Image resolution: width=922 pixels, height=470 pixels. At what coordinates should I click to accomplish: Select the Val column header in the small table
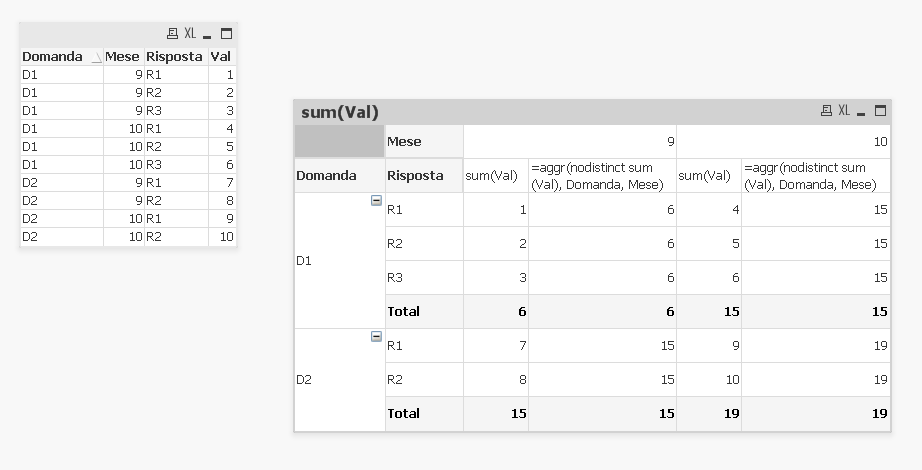[221, 57]
